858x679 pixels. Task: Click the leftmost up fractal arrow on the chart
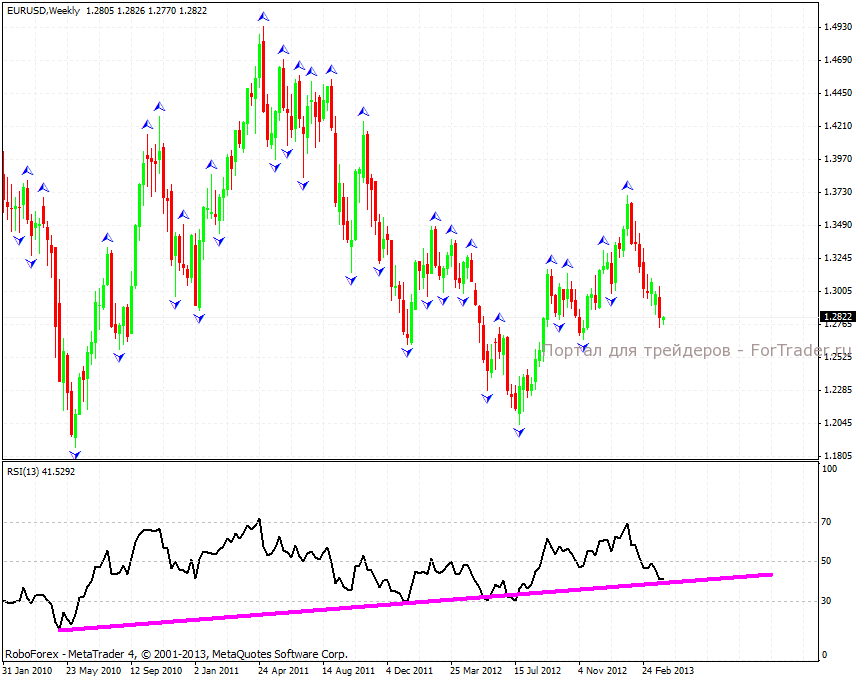tap(27, 171)
